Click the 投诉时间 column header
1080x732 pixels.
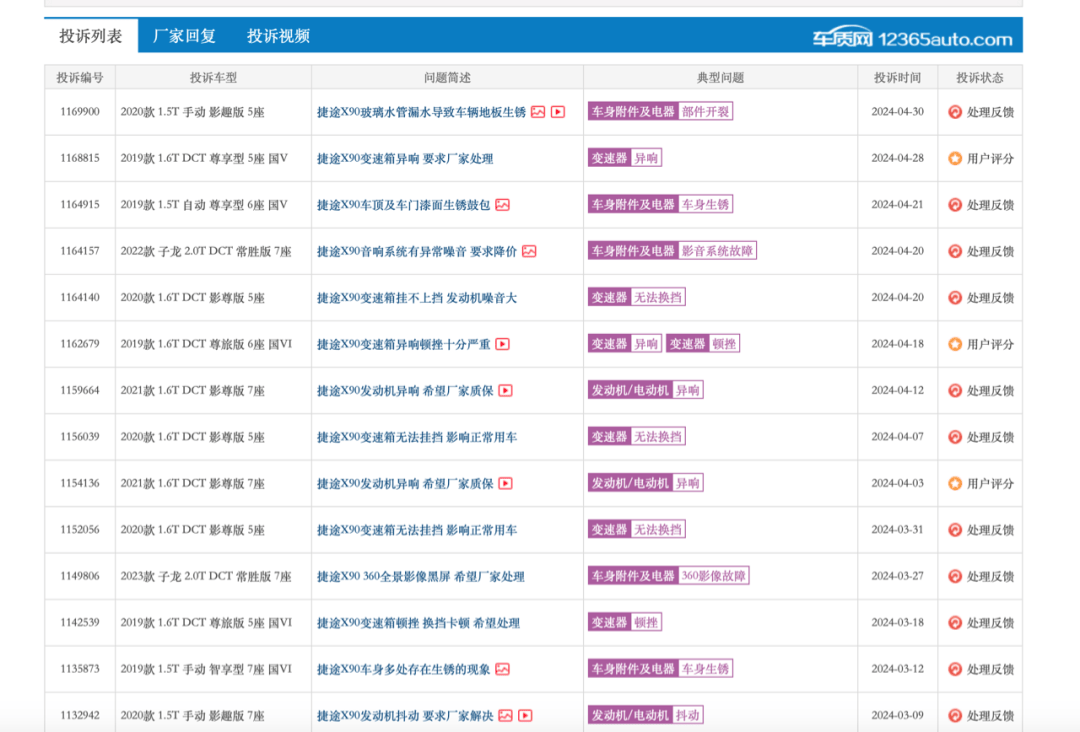897,78
